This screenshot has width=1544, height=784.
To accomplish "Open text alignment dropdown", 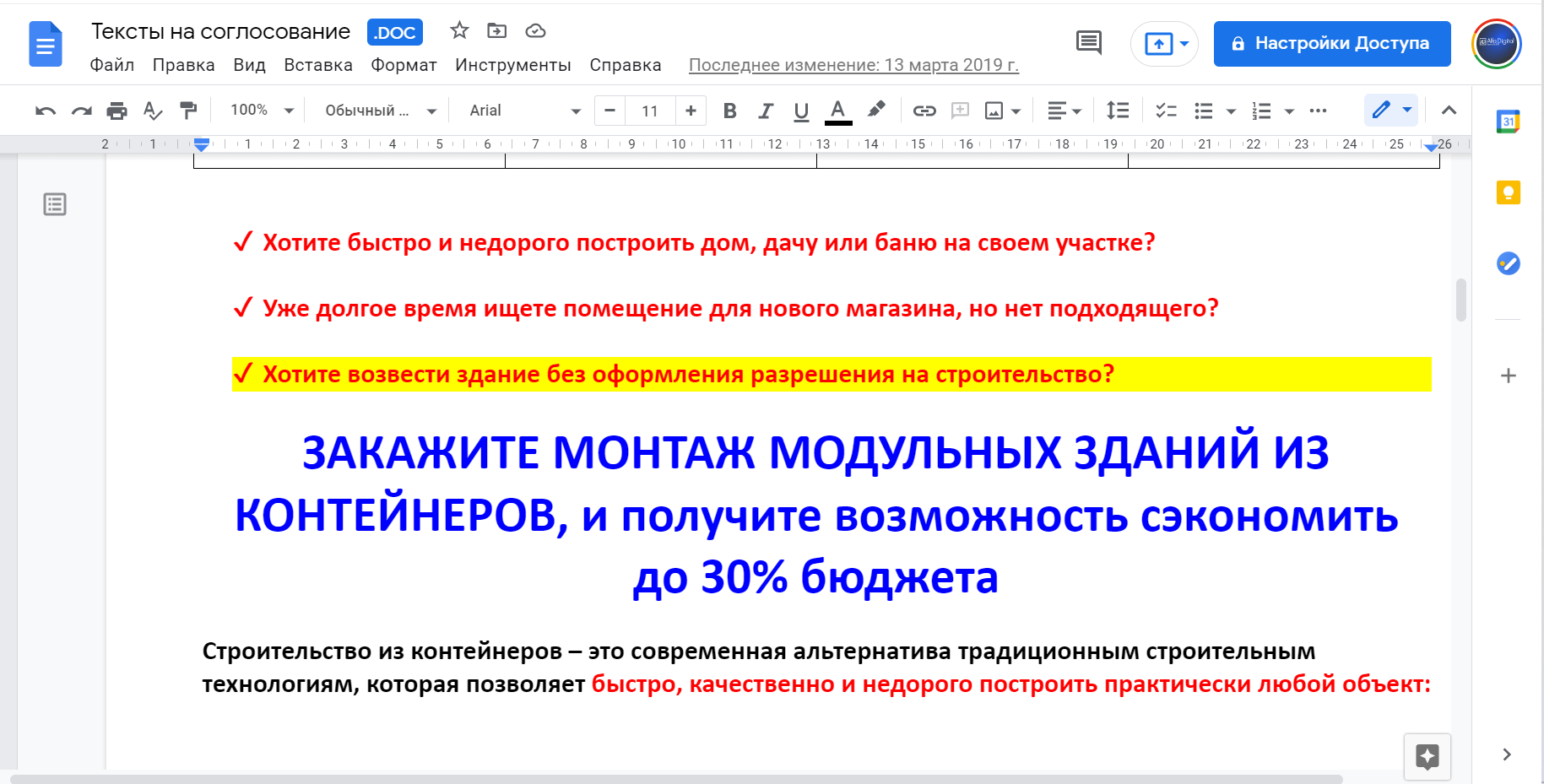I will tap(1065, 111).
